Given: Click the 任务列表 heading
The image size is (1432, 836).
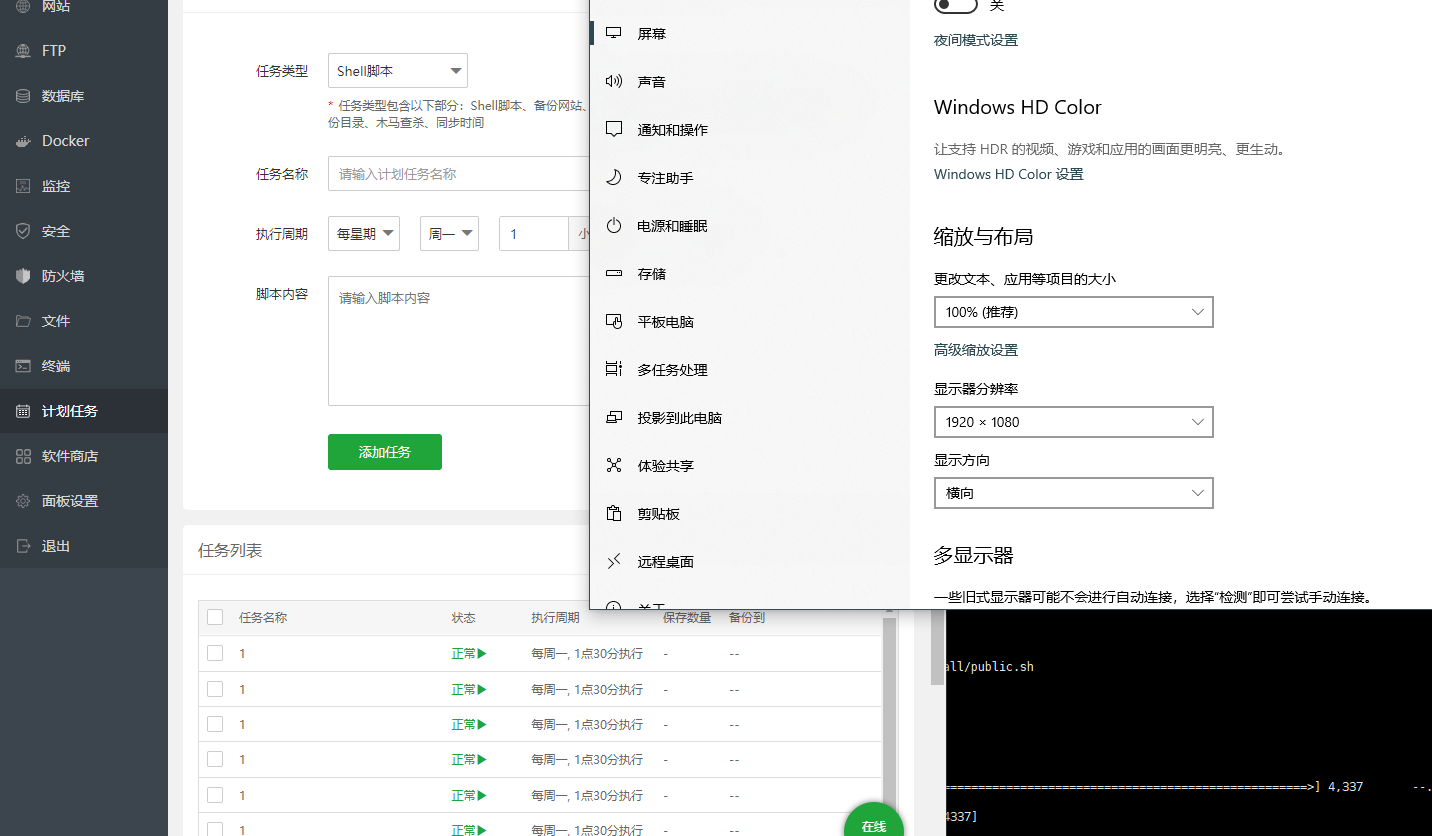Looking at the screenshot, I should (230, 551).
